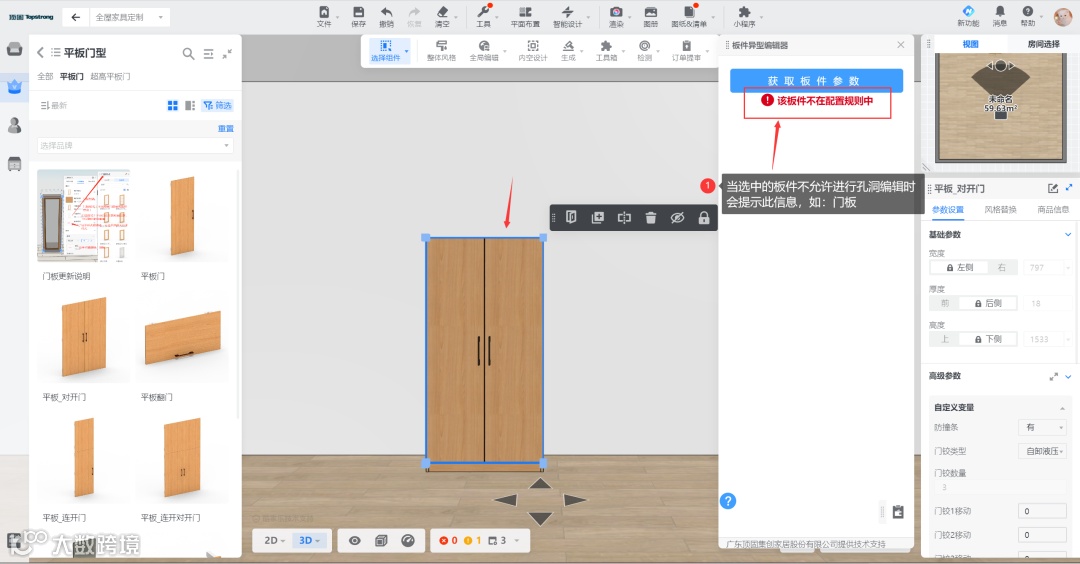Viewport: 1080px width, 564px height.
Task: Open the 2D view mode dropdown
Action: click(274, 541)
